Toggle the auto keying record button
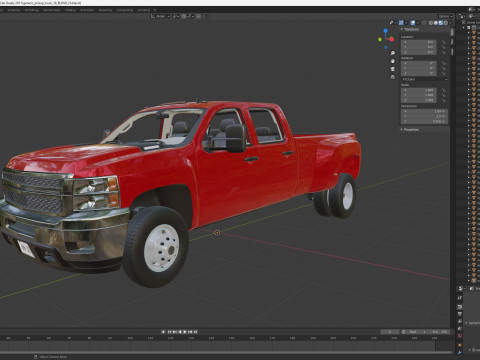The width and height of the screenshot is (480, 360). (x=163, y=332)
